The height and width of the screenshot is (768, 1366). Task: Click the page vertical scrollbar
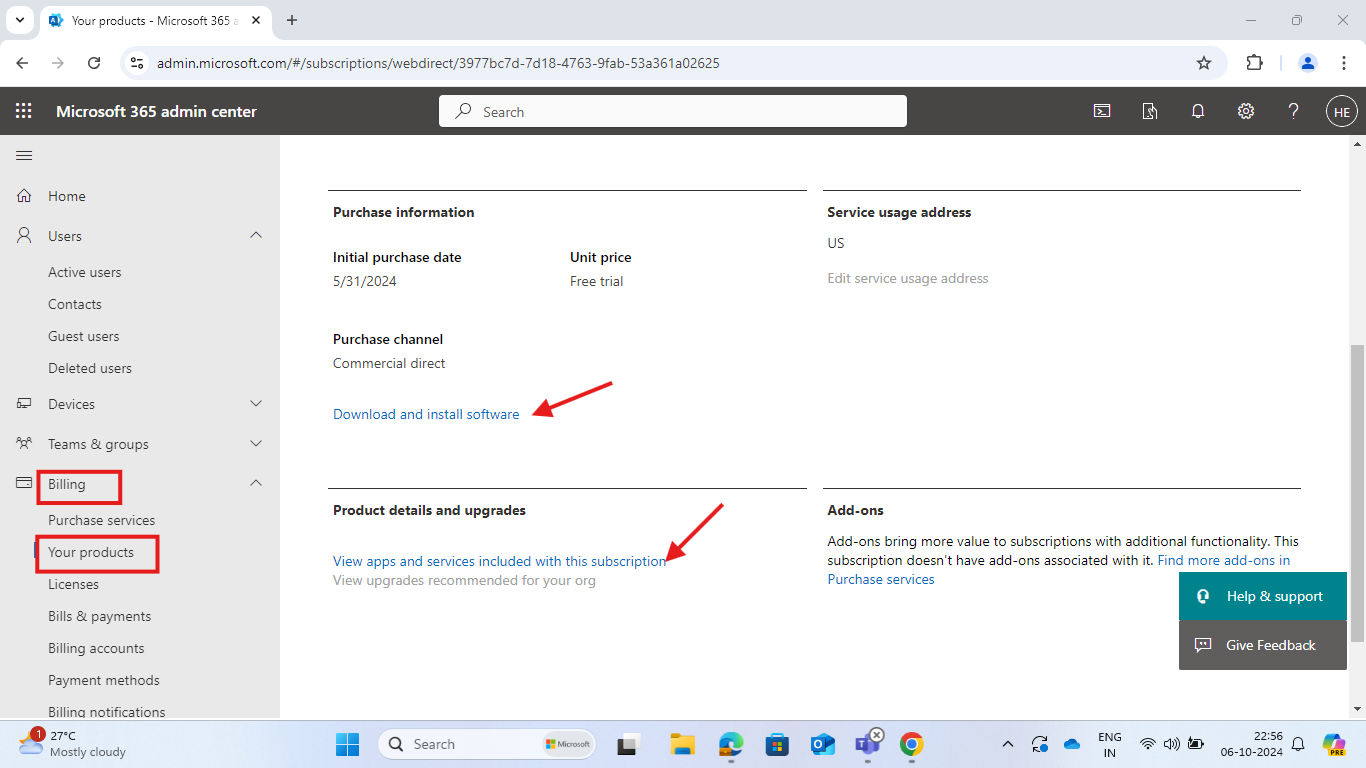[x=1357, y=493]
